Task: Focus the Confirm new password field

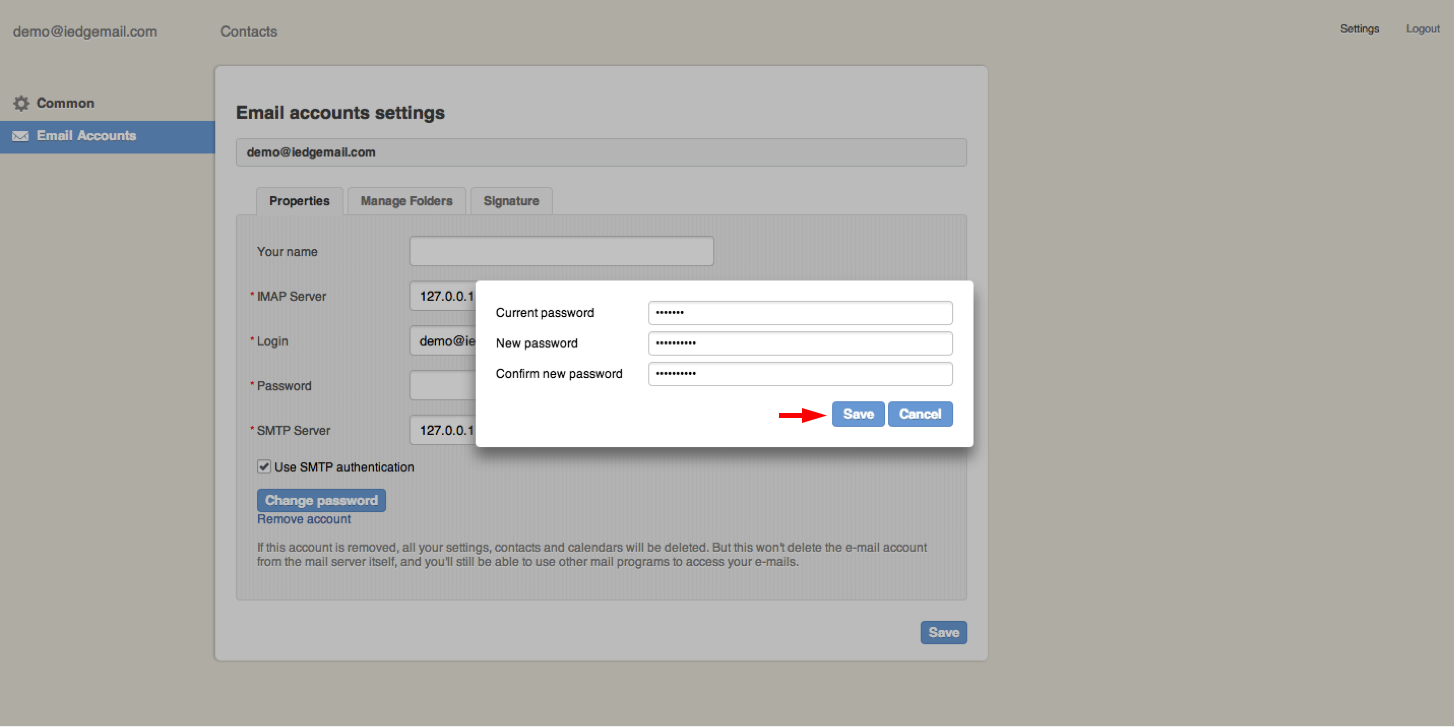Action: click(x=800, y=374)
